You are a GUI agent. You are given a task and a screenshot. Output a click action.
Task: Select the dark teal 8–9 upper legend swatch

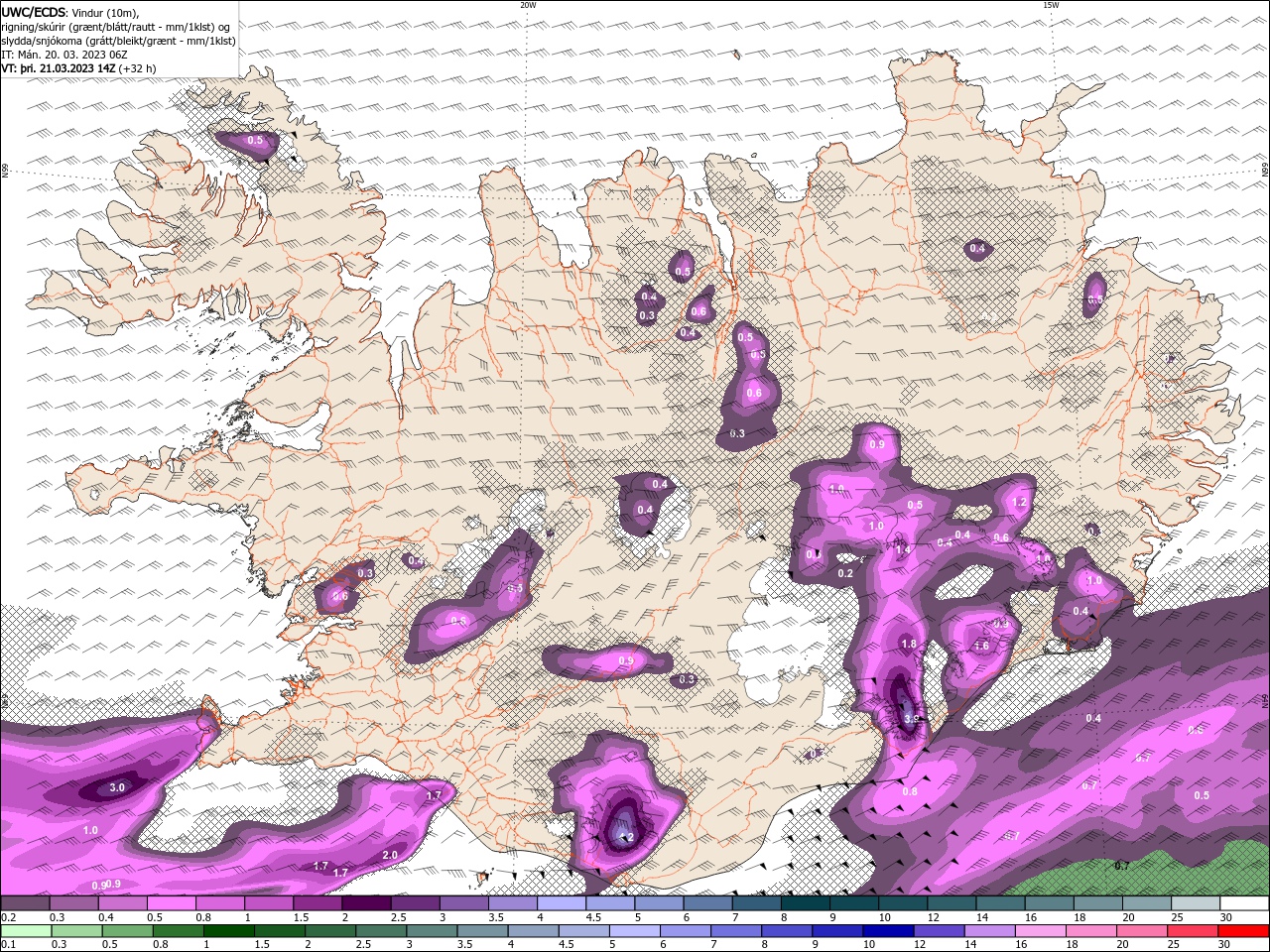click(x=805, y=903)
